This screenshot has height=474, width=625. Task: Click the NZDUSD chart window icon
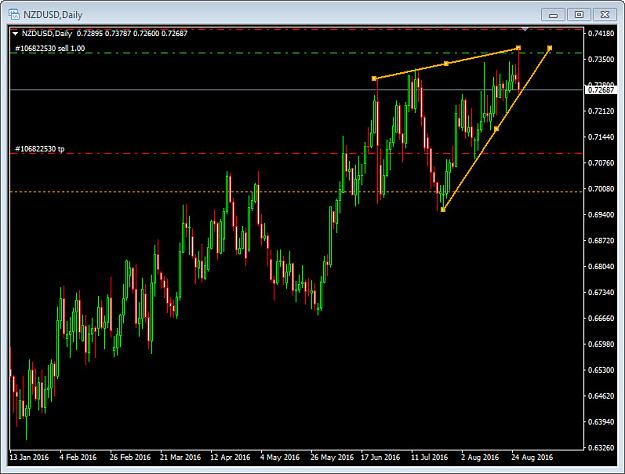click(x=14, y=15)
